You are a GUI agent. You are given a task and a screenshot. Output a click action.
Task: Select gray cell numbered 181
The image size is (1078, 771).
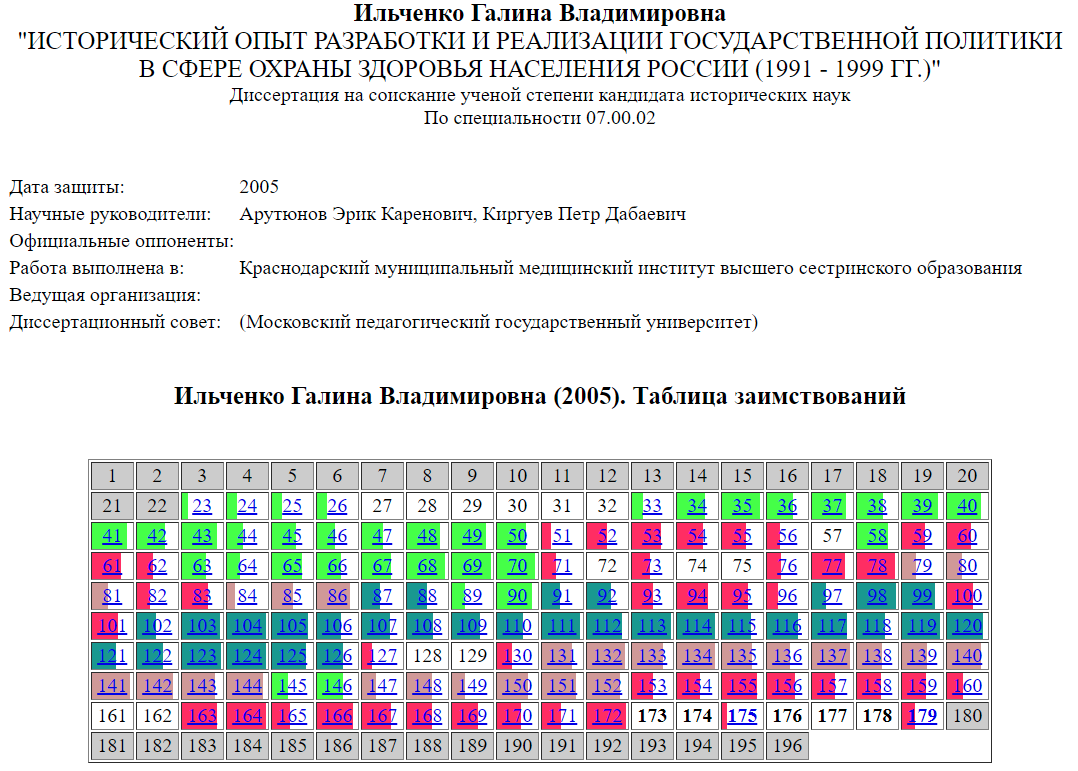(x=112, y=746)
